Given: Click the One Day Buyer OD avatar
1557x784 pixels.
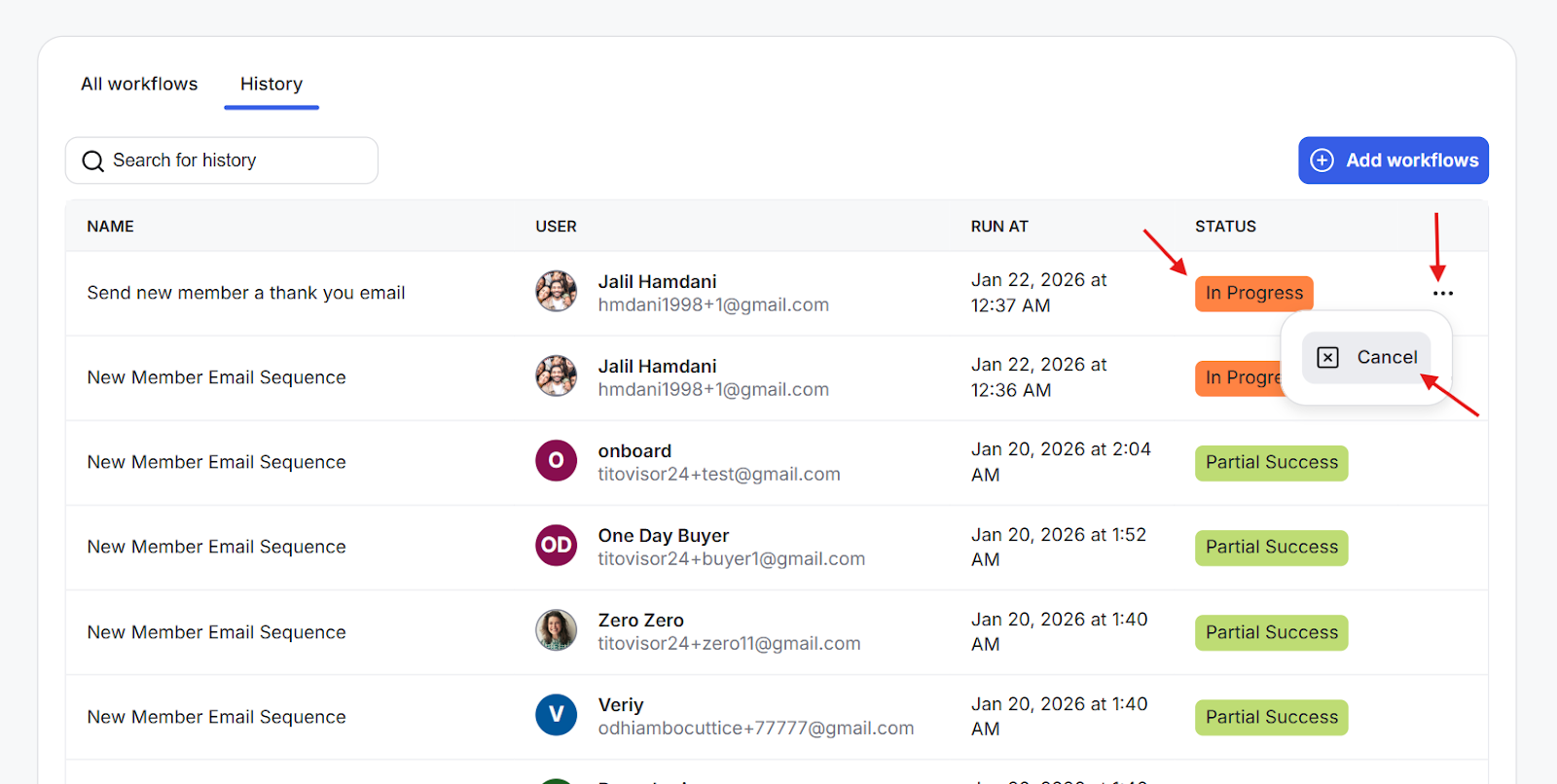Looking at the screenshot, I should [556, 545].
